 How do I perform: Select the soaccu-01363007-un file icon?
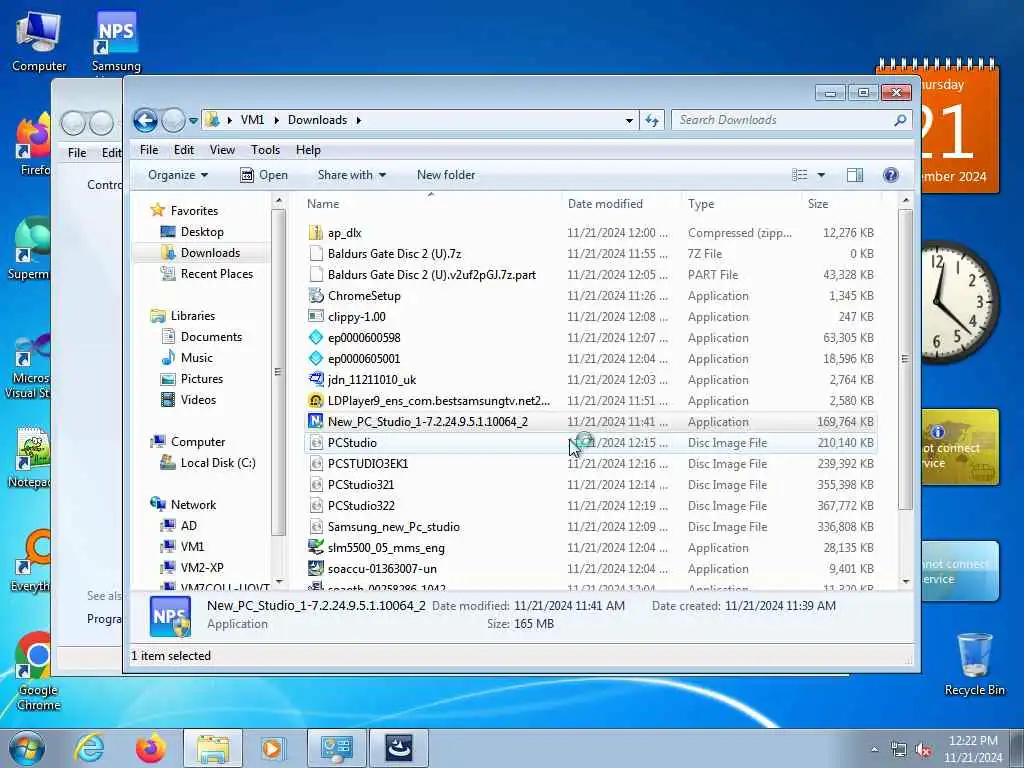pyautogui.click(x=316, y=568)
